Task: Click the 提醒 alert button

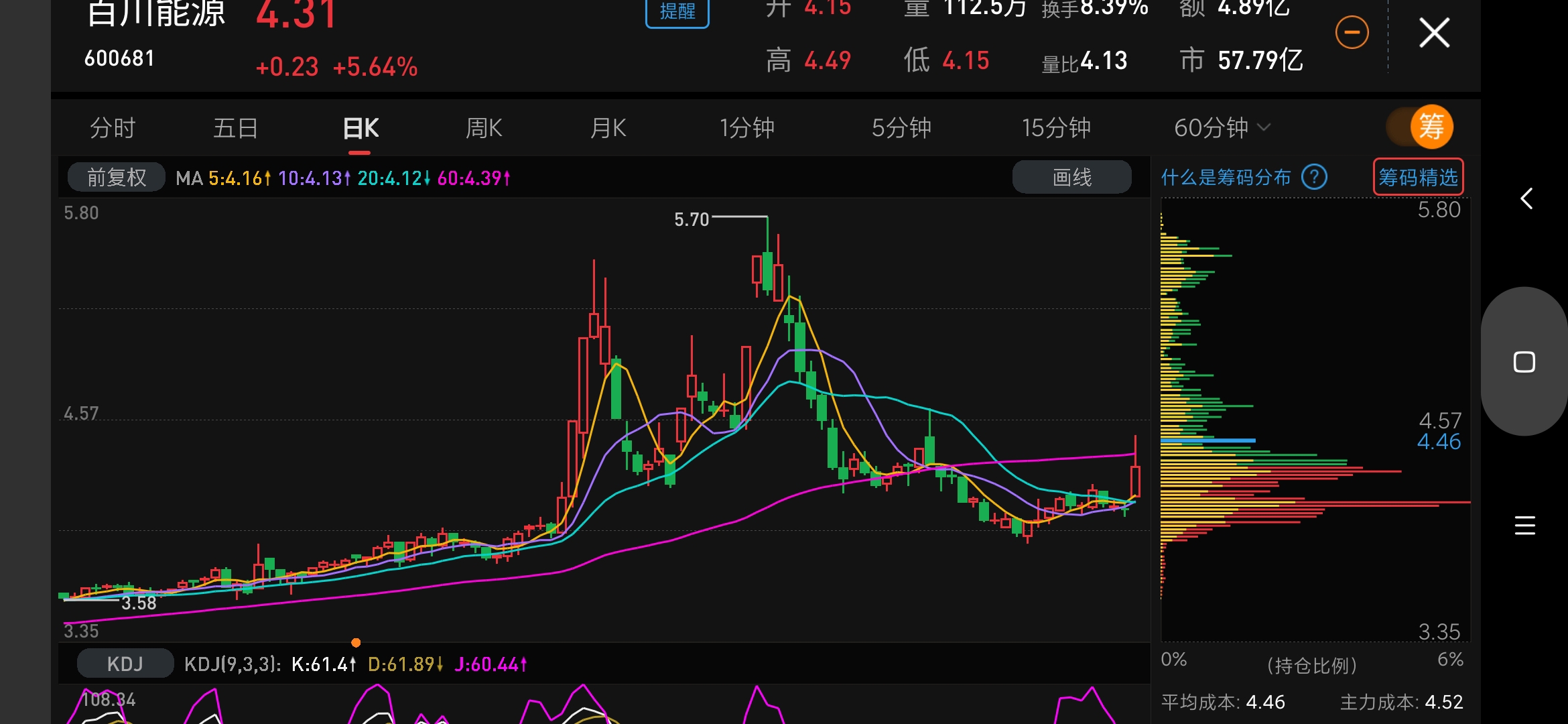Action: (677, 12)
